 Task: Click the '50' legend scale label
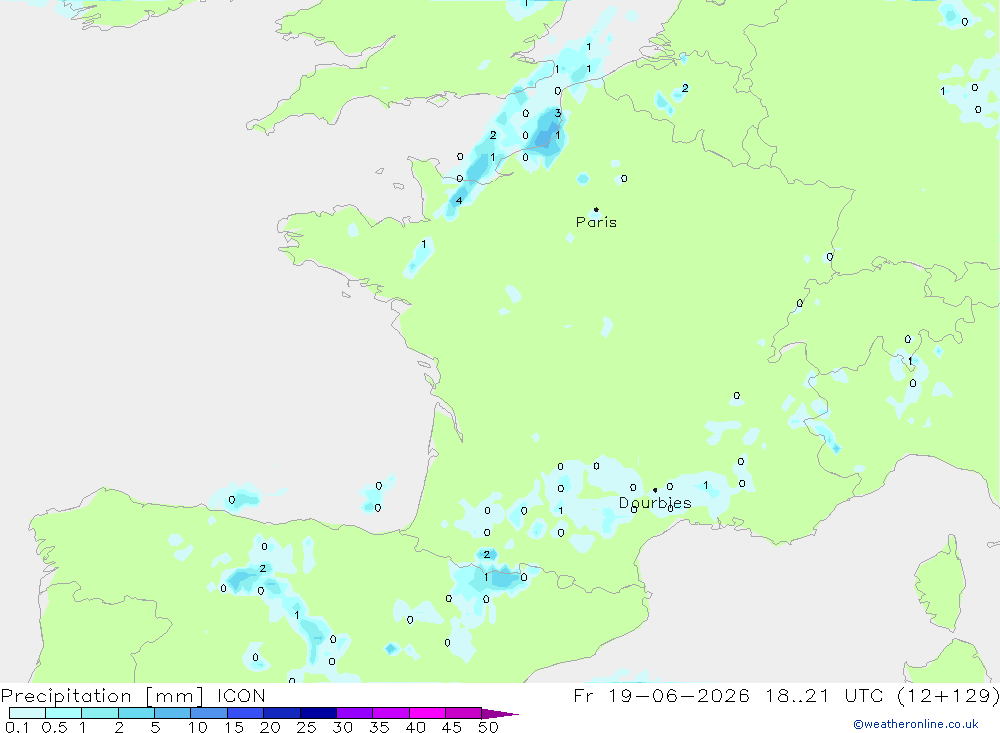[489, 727]
